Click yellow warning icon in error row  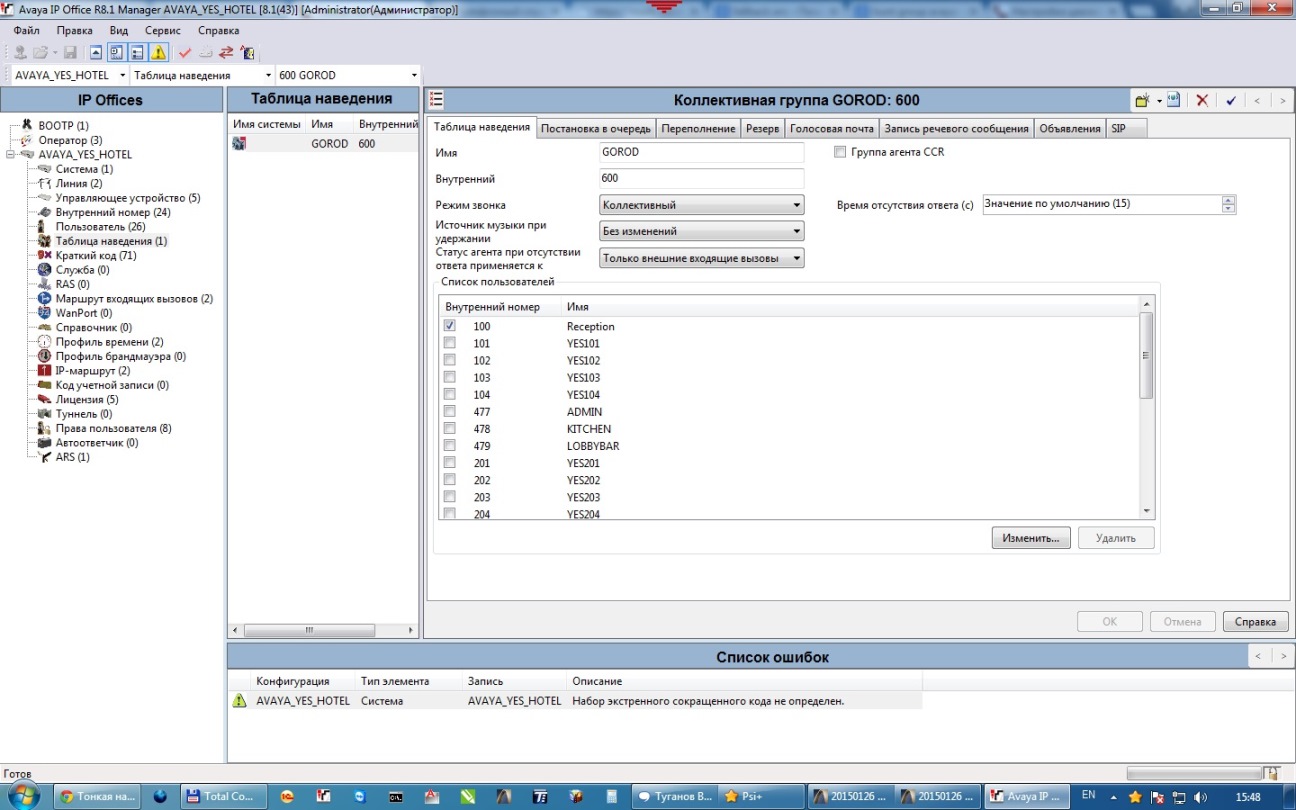(x=239, y=701)
